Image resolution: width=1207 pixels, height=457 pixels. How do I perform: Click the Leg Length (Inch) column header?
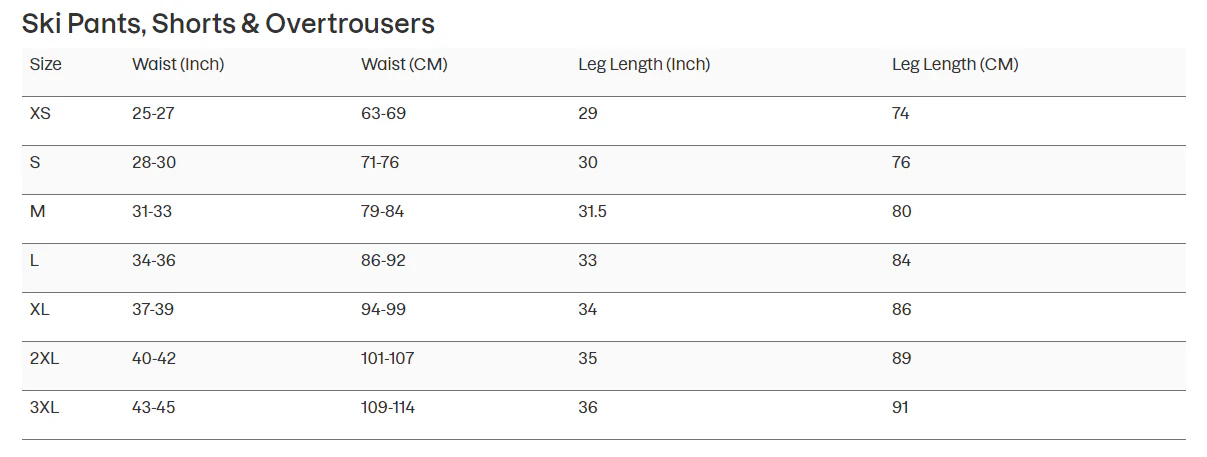[644, 65]
